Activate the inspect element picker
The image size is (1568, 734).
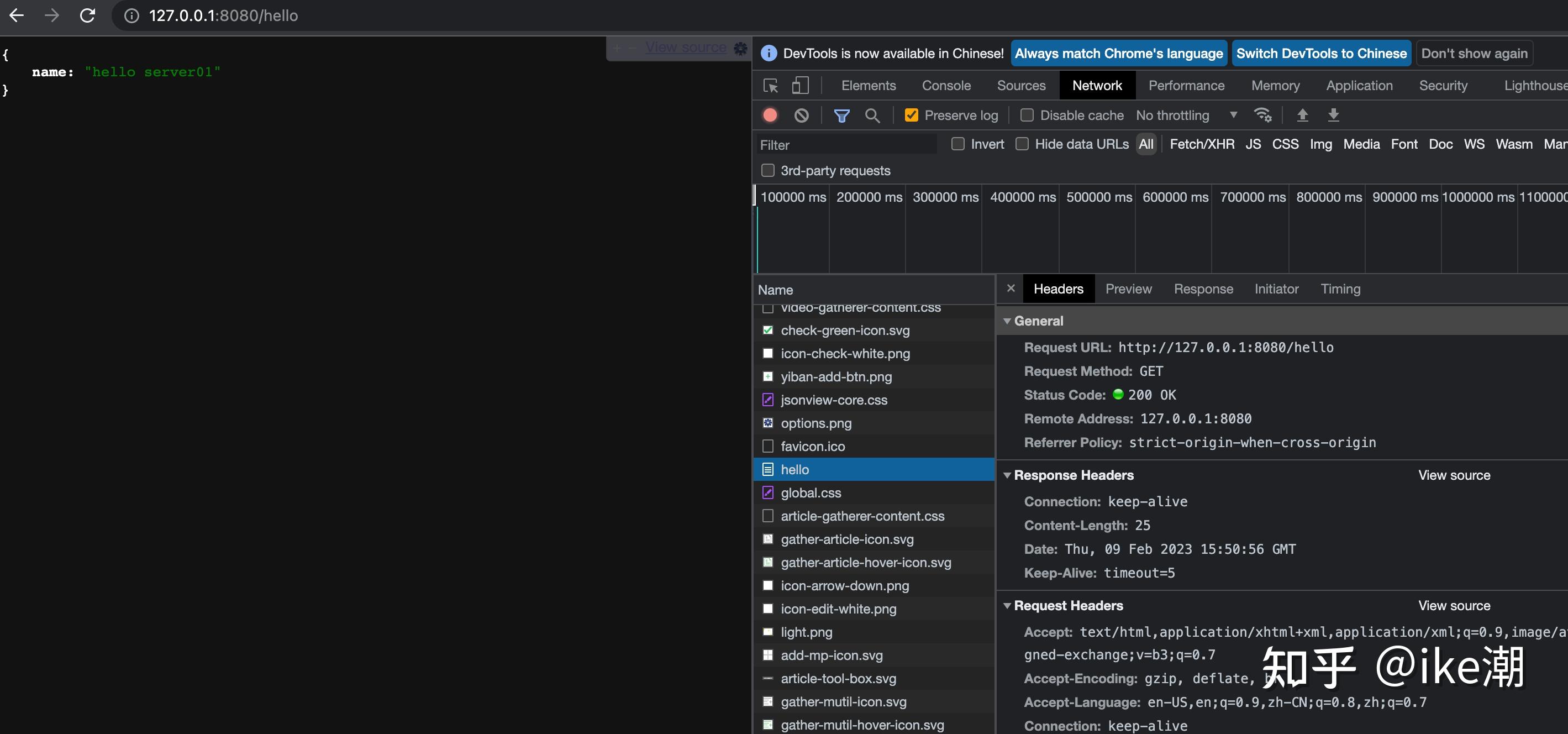[x=771, y=85]
